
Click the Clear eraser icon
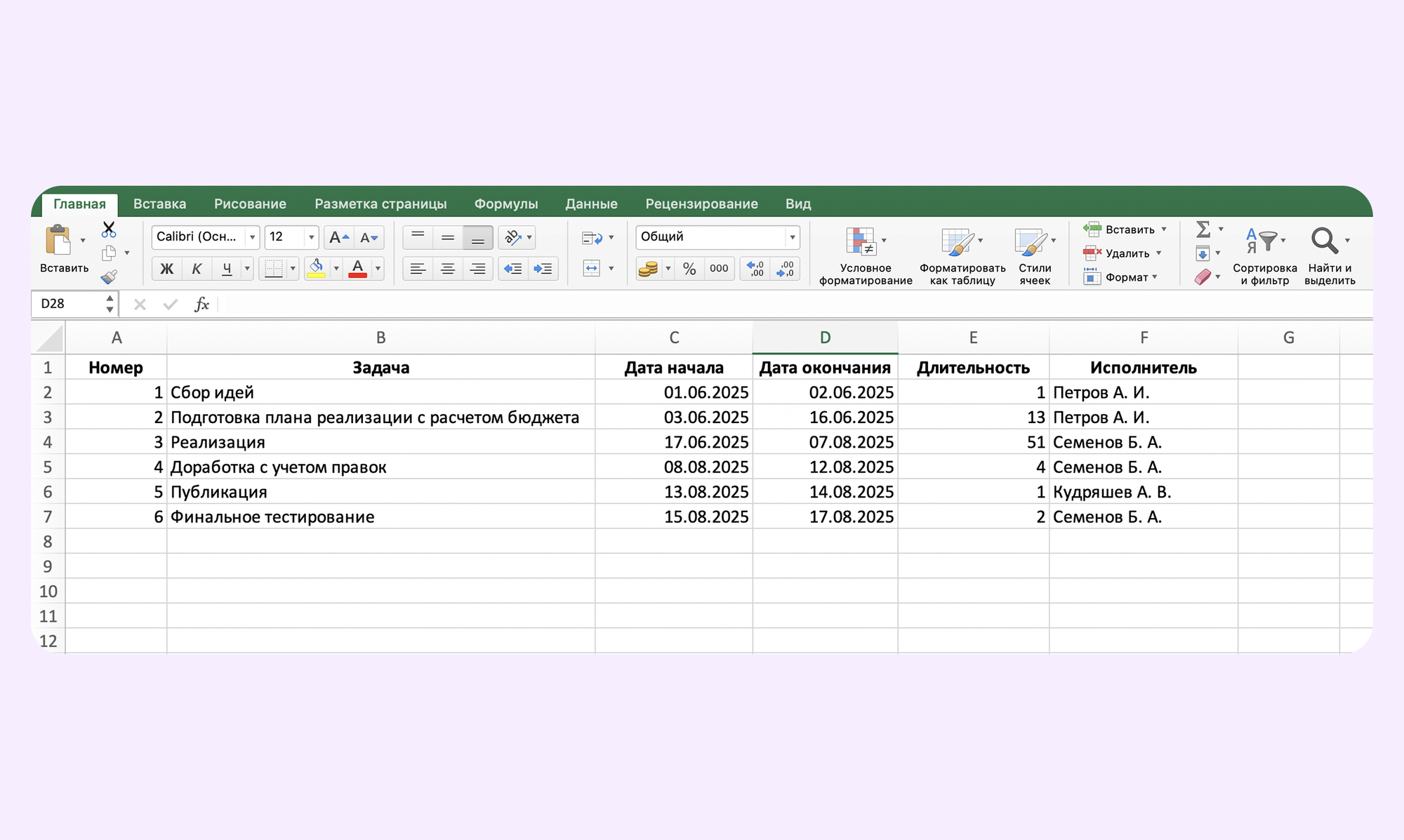(x=1203, y=277)
